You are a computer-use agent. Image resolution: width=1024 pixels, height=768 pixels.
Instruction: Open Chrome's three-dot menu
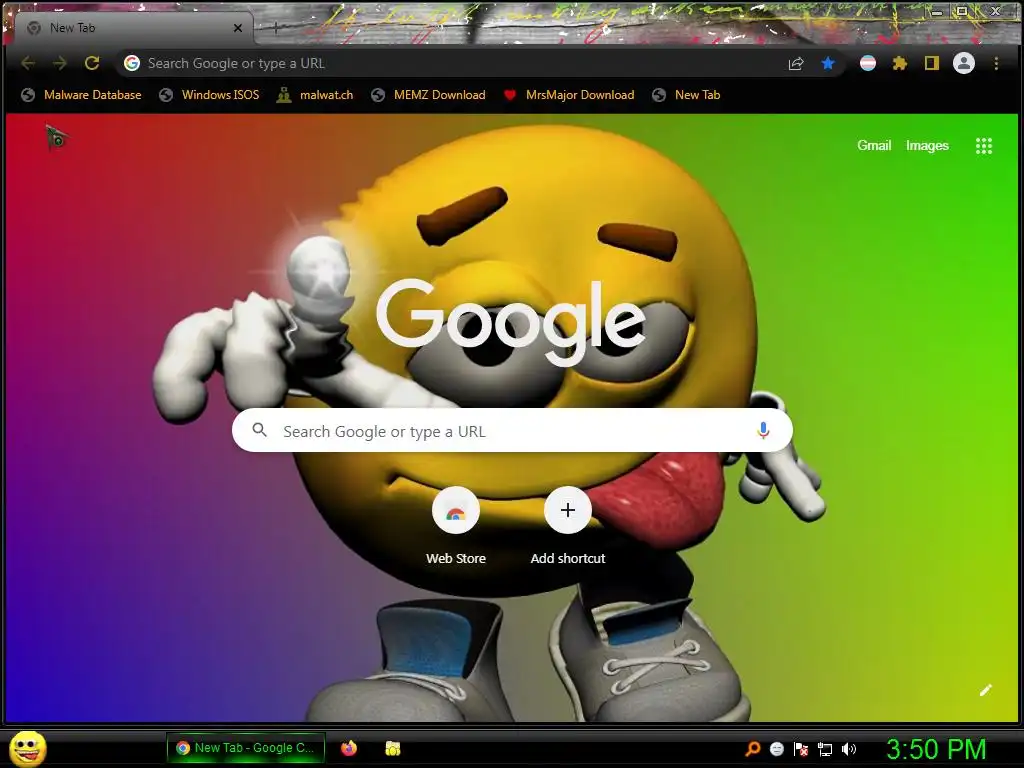(x=996, y=63)
